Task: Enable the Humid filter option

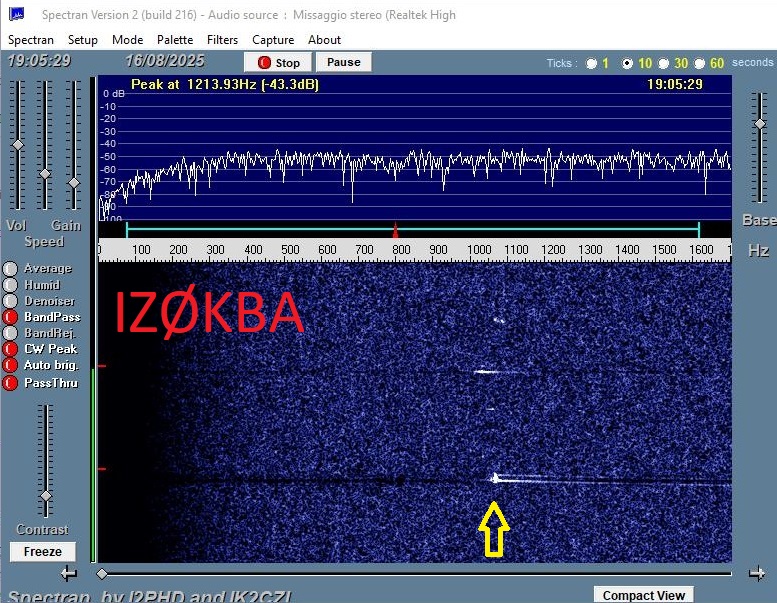Action: (x=10, y=285)
